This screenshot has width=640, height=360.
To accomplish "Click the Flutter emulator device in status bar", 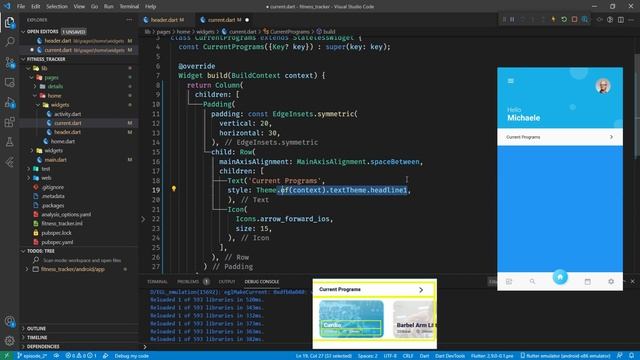I will (x=565, y=356).
